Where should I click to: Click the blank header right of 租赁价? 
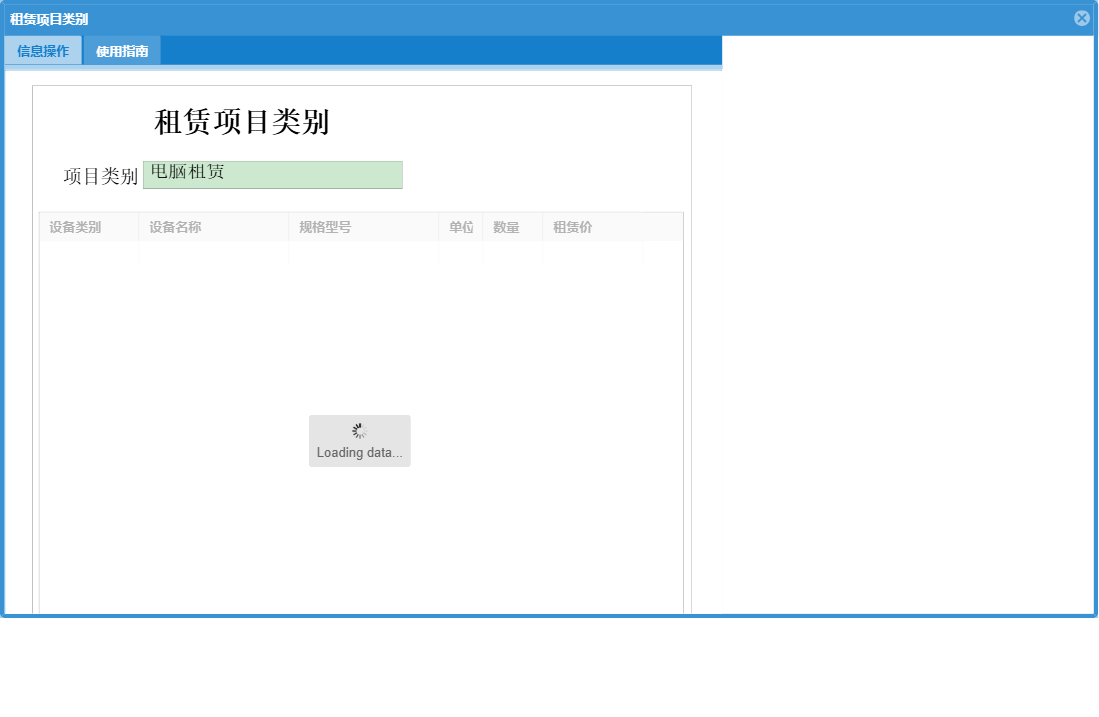pyautogui.click(x=662, y=227)
